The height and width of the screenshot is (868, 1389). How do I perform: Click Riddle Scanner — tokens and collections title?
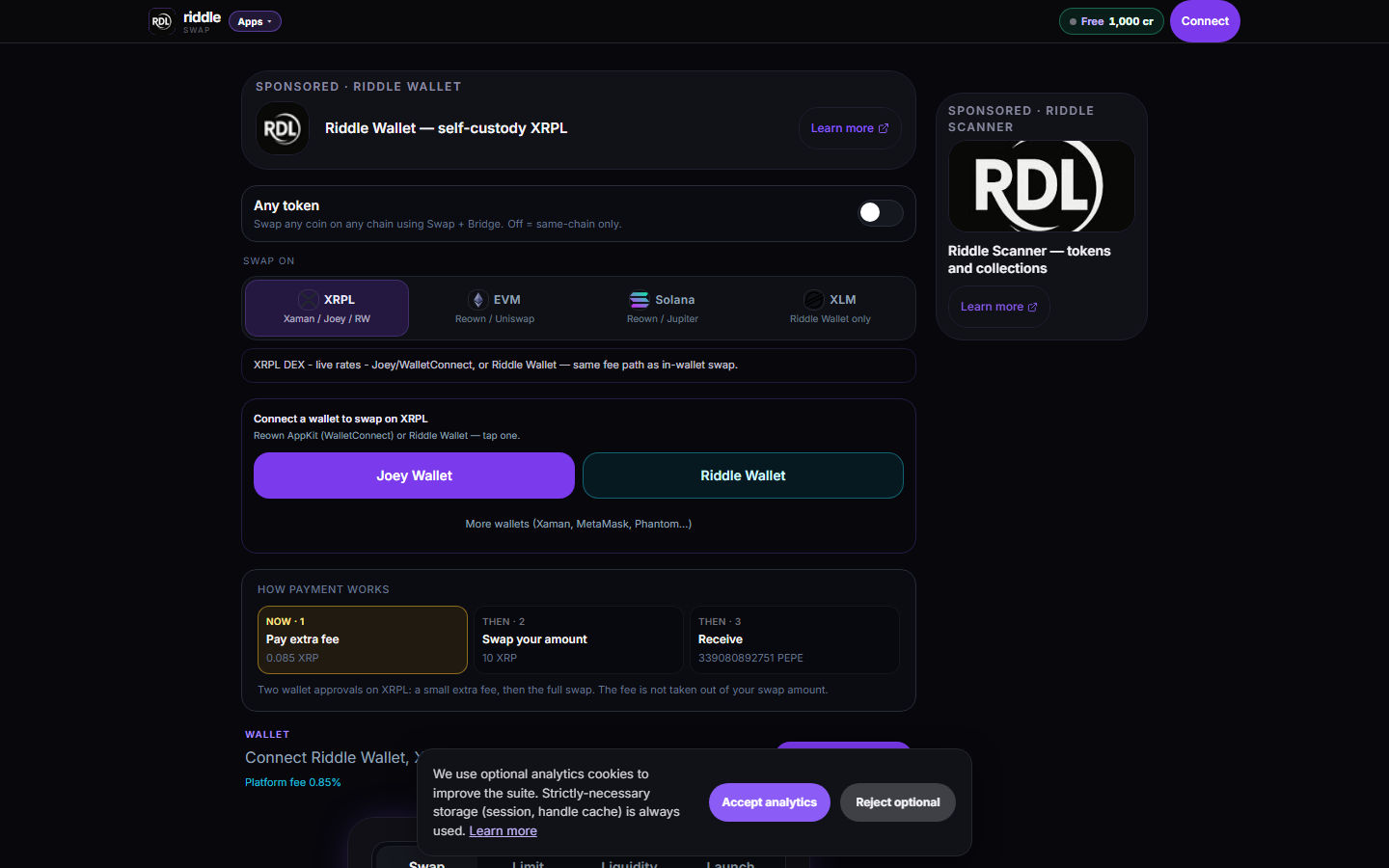click(1029, 259)
